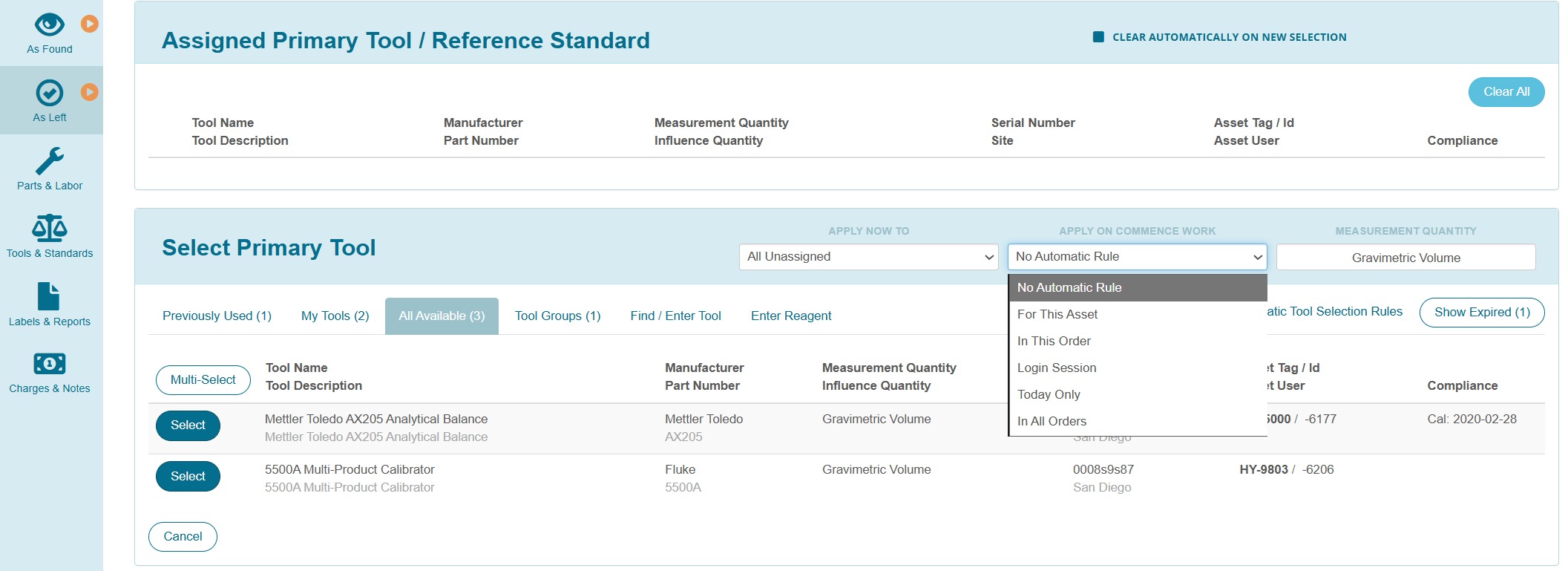Click the serial number 0008s9s87
Screen dimensions: 1568x571
click(1103, 470)
